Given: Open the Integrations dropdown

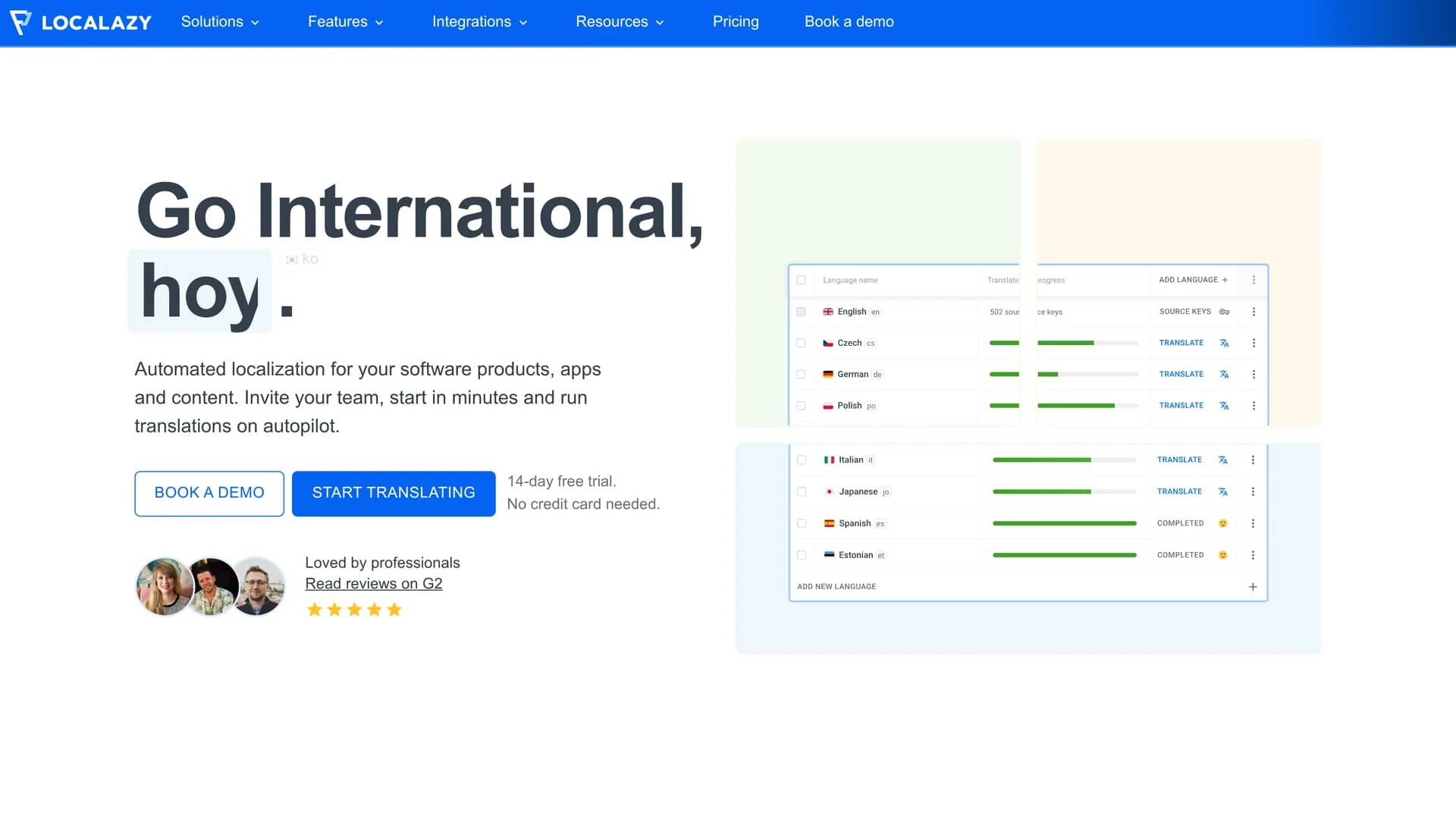Looking at the screenshot, I should pos(479,22).
